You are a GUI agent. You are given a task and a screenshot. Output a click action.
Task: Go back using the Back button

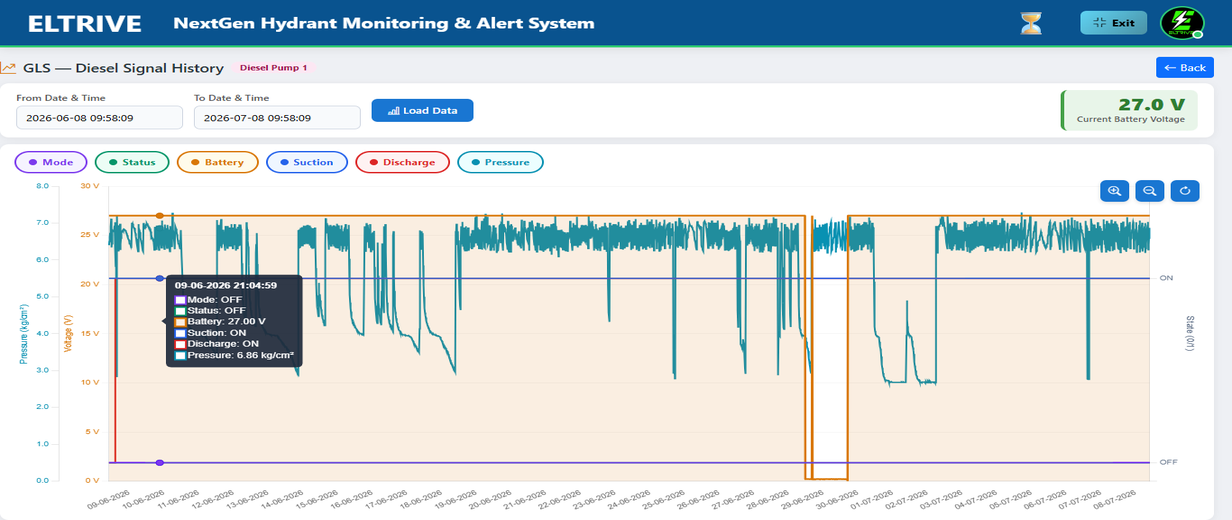1185,68
